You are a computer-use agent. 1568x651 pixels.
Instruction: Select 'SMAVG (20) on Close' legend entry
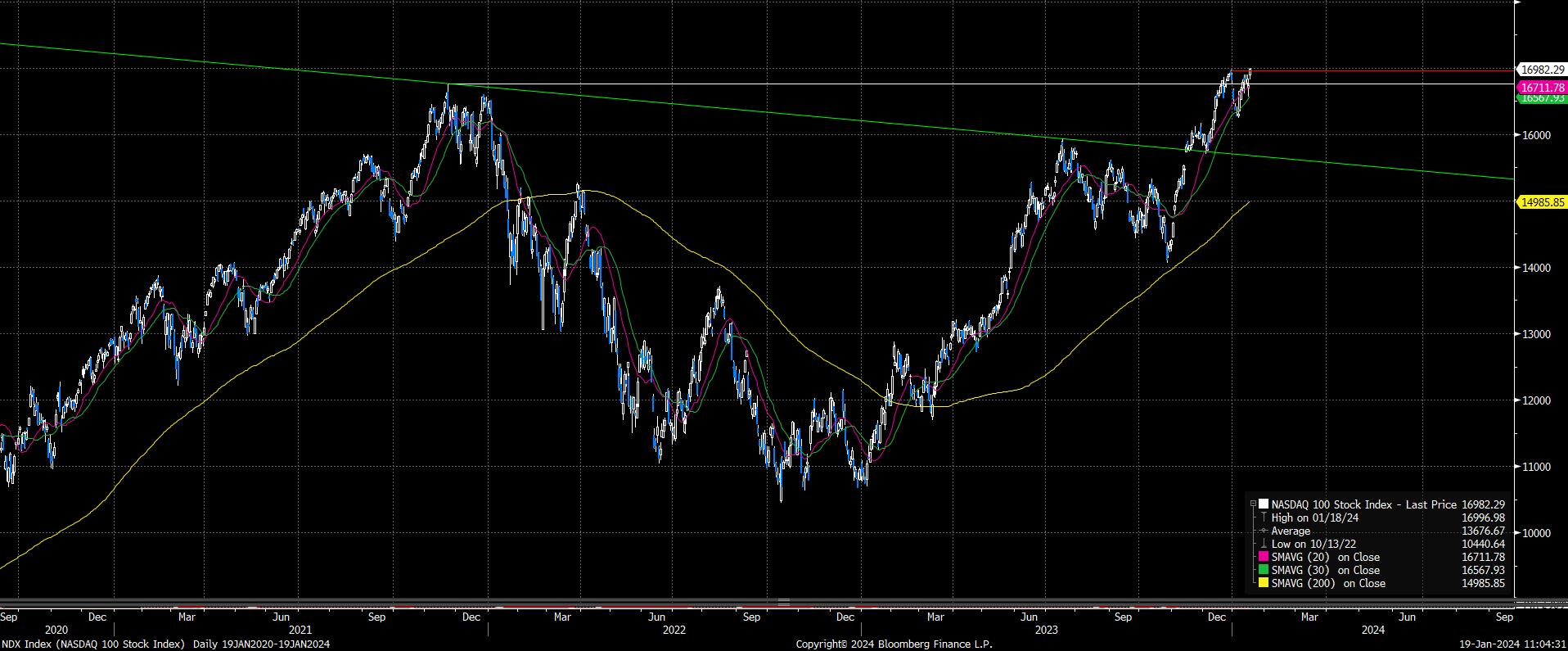pyautogui.click(x=1326, y=557)
